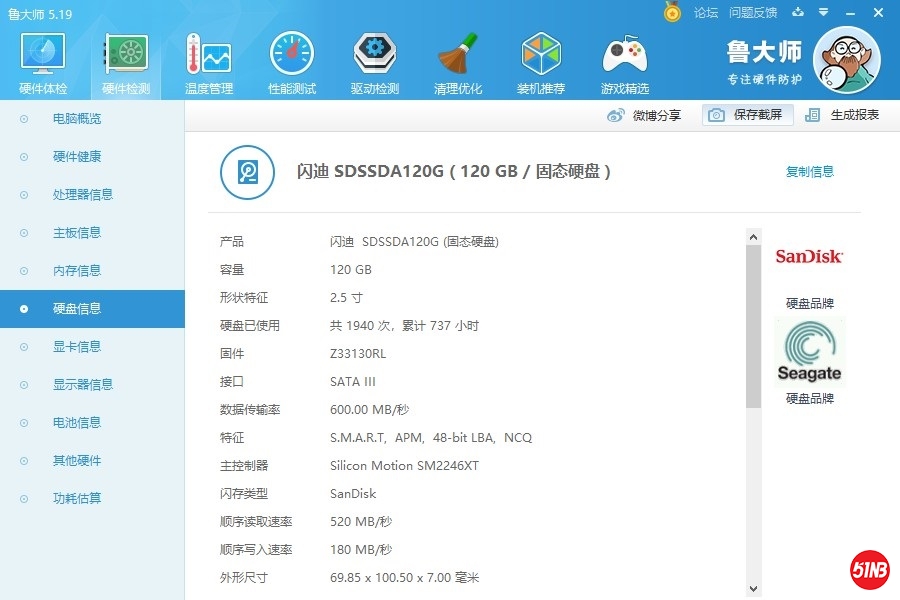Click scrollbar down arrow in details list
900x600 pixels.
pos(754,589)
